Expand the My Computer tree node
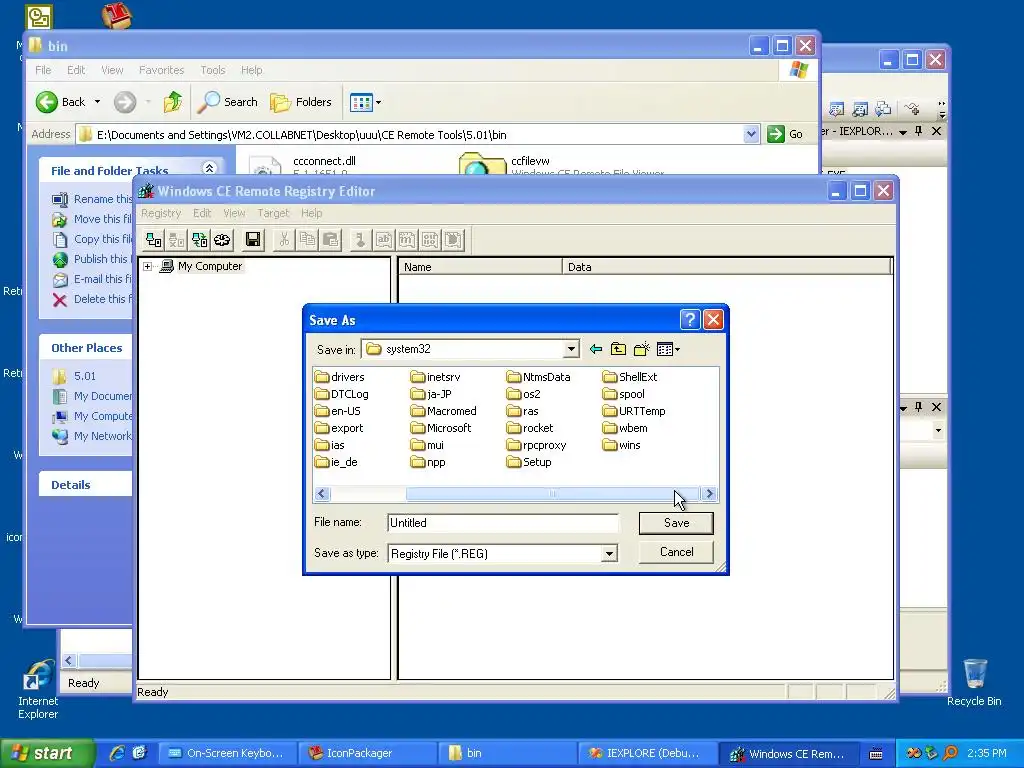Image resolution: width=1024 pixels, height=768 pixels. pos(148,266)
